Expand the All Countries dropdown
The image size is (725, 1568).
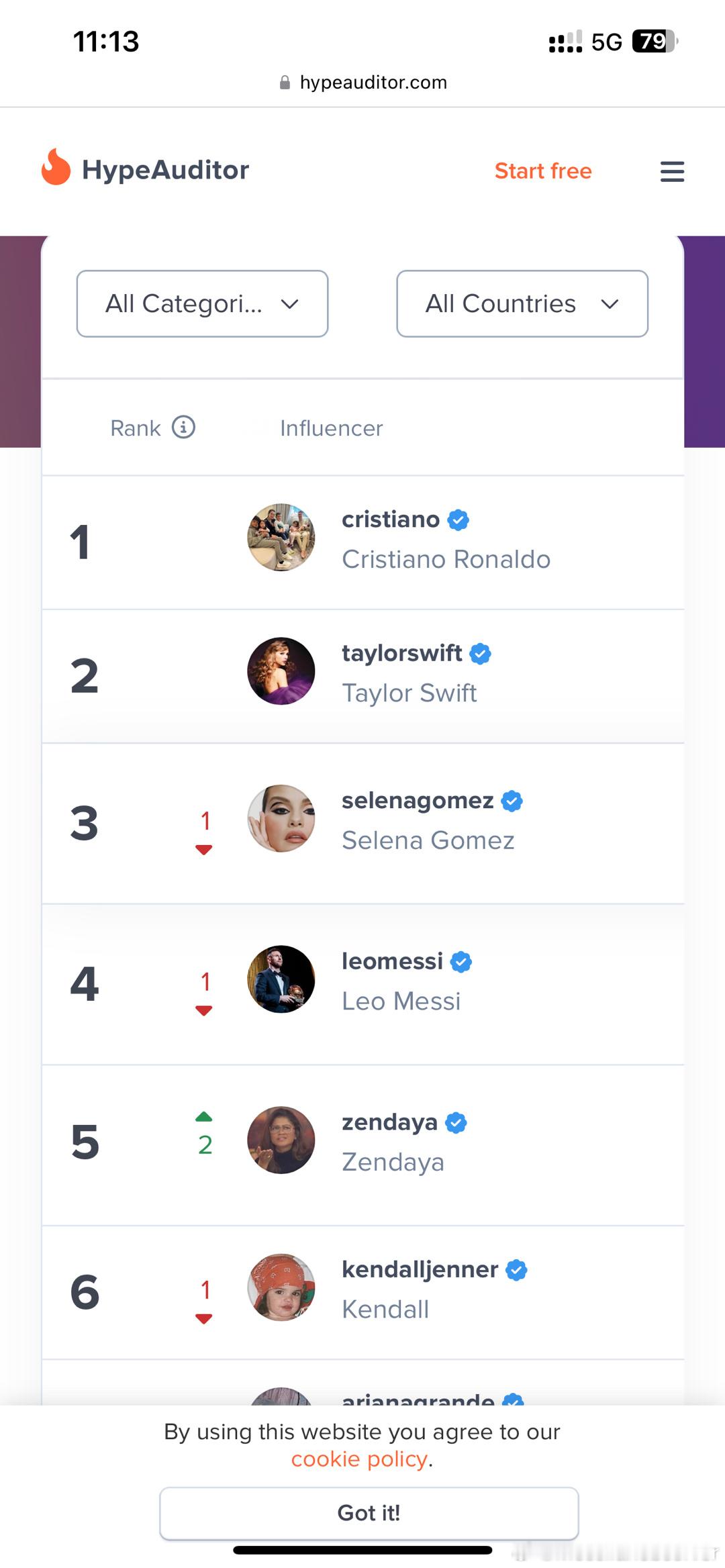pyautogui.click(x=522, y=303)
